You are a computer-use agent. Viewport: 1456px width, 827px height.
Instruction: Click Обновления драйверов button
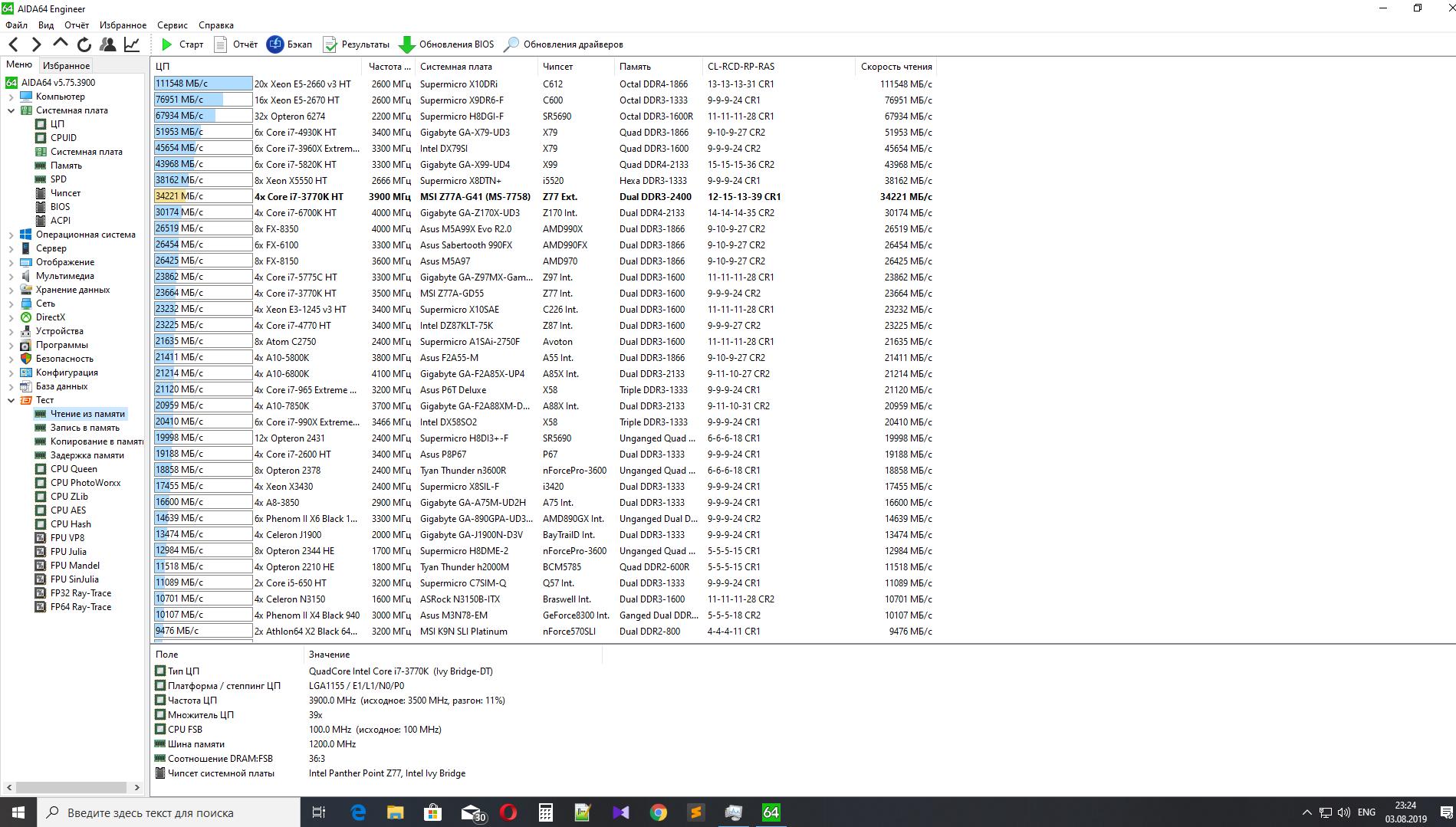click(564, 44)
